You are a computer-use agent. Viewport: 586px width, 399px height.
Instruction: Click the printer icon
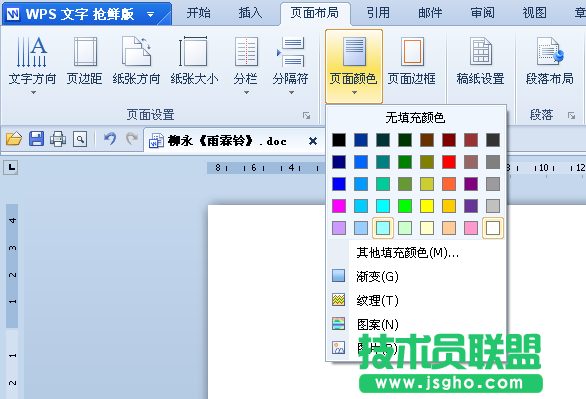pyautogui.click(x=58, y=139)
